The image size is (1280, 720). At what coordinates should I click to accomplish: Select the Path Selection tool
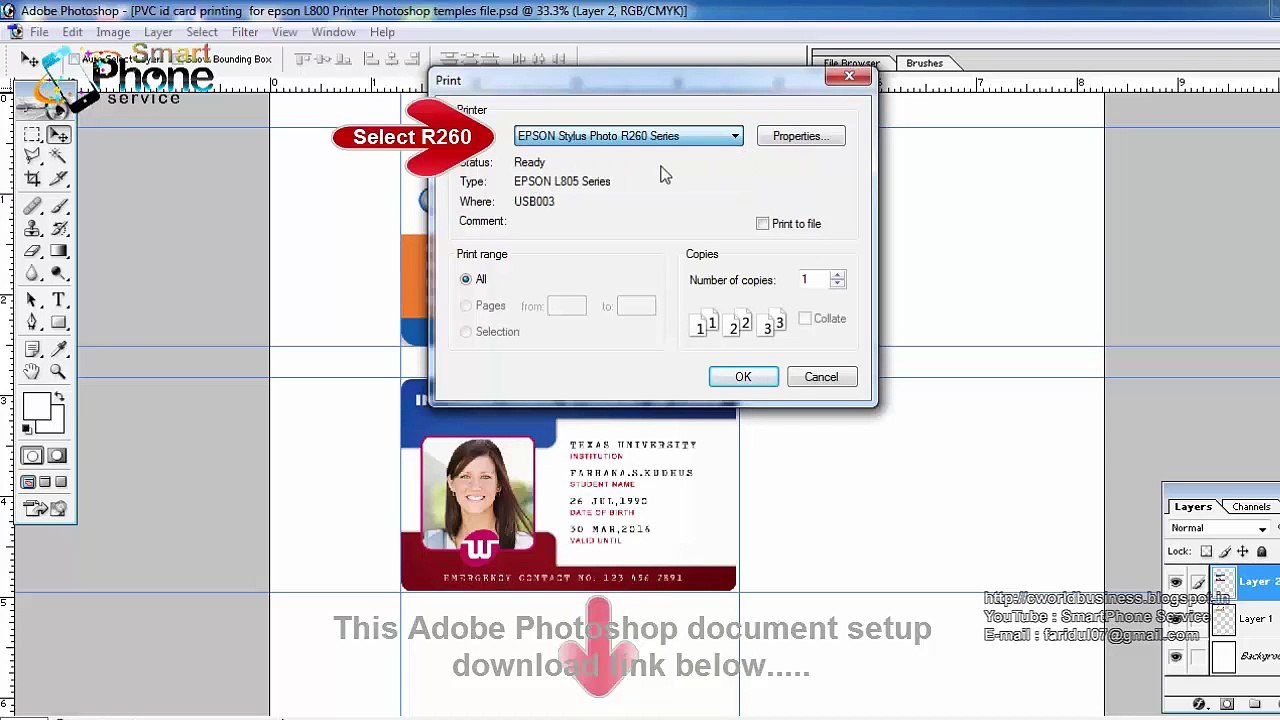pyautogui.click(x=32, y=300)
